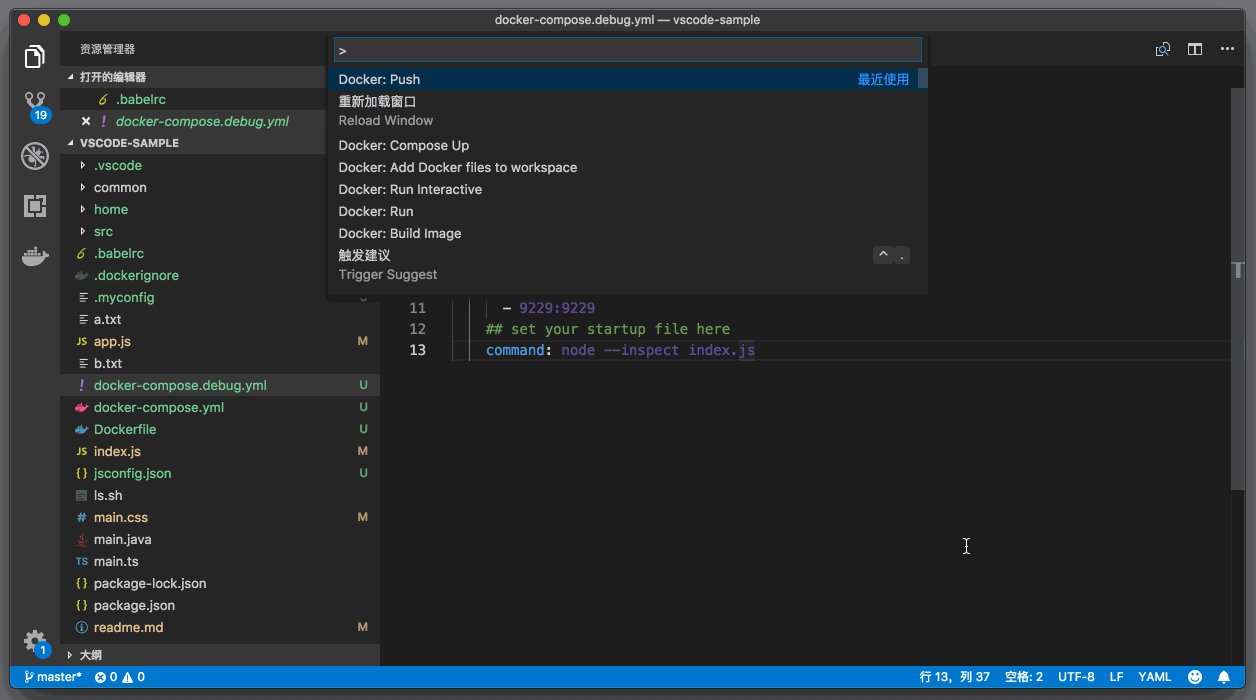The image size is (1256, 700).
Task: Select Docker: Build Image command
Action: point(399,234)
